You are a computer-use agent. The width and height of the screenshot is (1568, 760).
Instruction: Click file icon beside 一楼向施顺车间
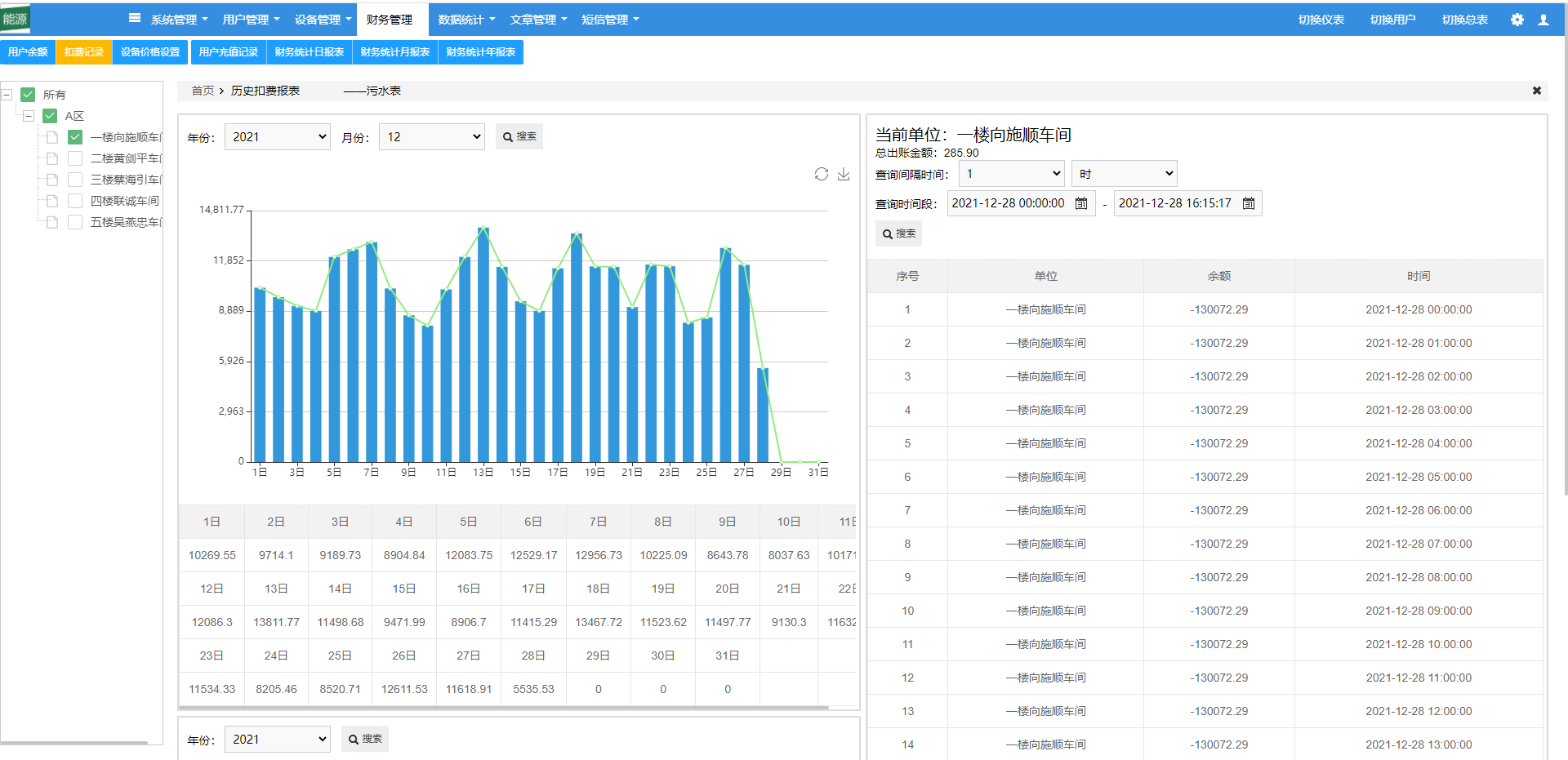coord(52,137)
